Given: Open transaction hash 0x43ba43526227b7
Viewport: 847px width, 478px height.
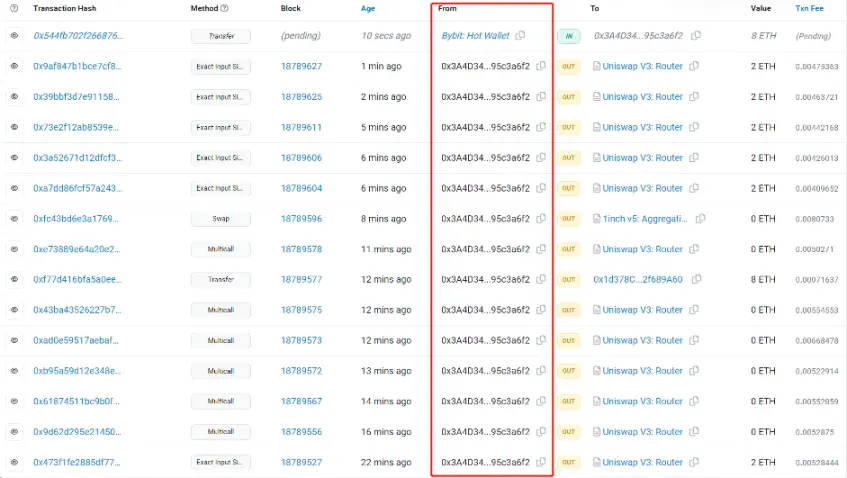Looking at the screenshot, I should click(77, 310).
